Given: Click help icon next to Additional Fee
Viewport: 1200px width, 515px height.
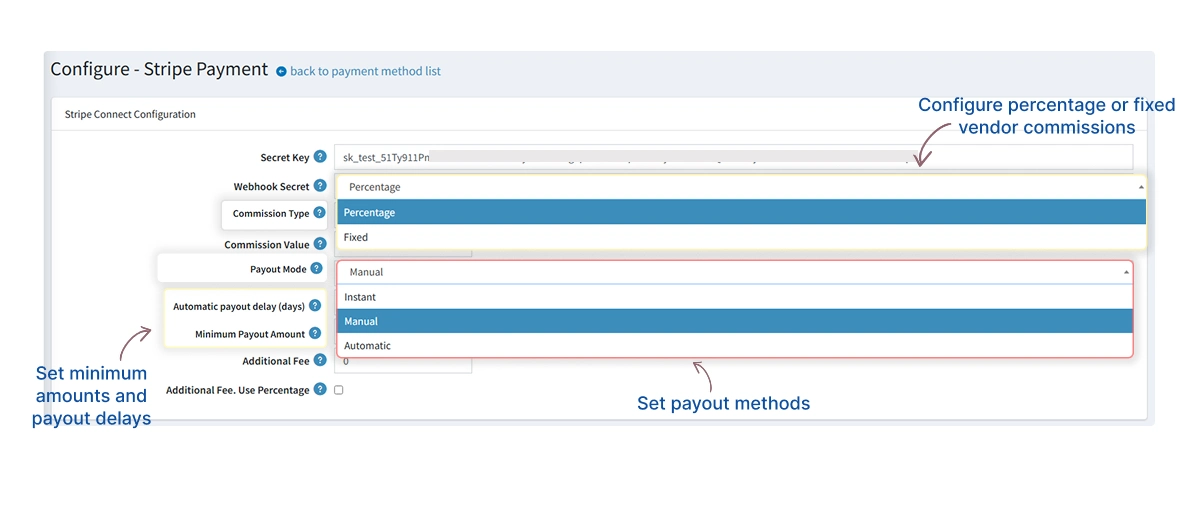Looking at the screenshot, I should [x=320, y=360].
